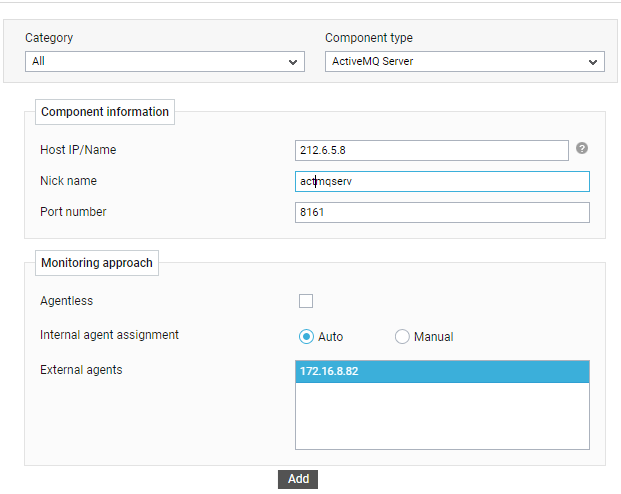This screenshot has height=494, width=621.
Task: Select the Auto radio button
Action: click(x=306, y=337)
